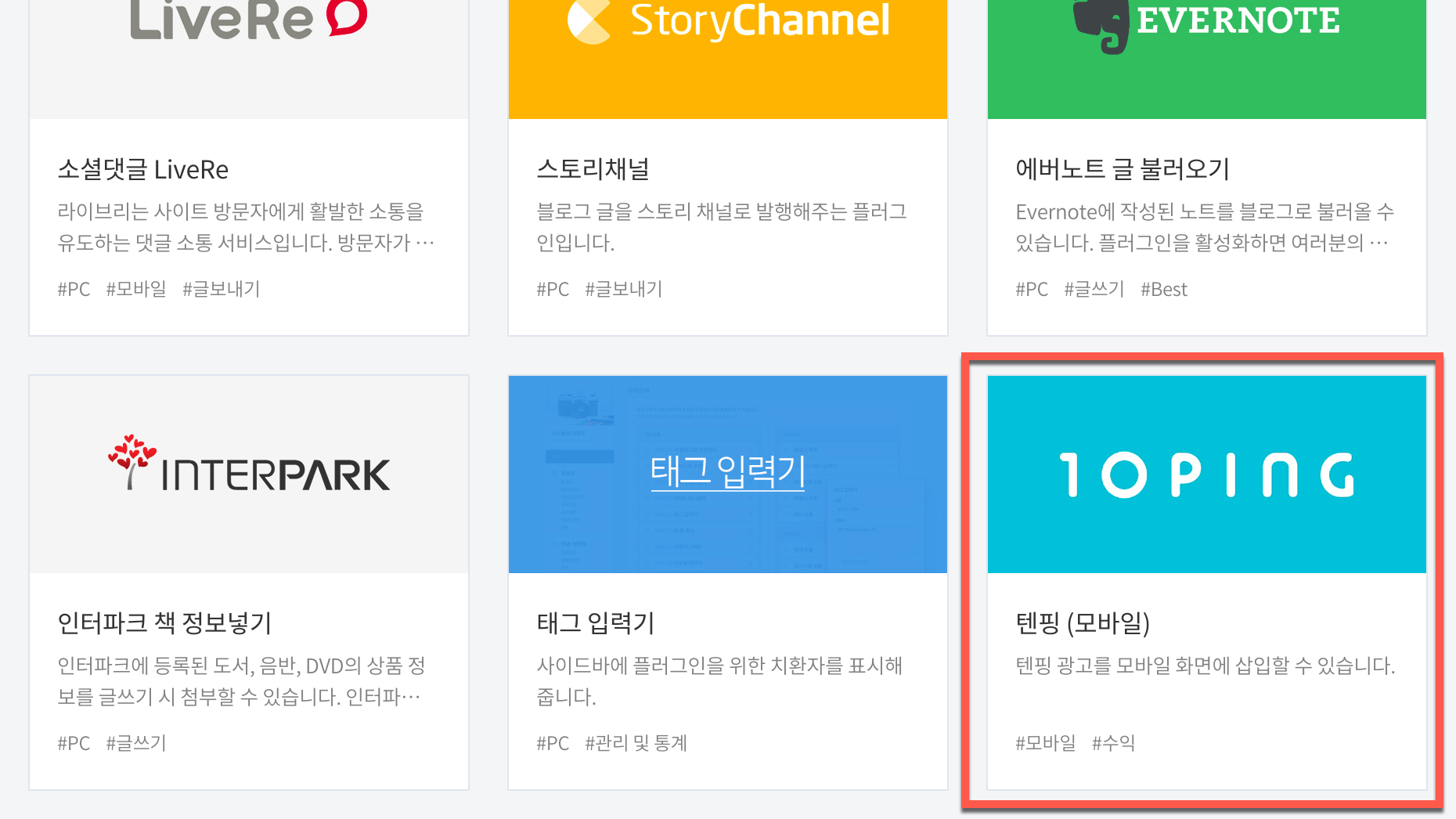Click the Interpark logo banner
The height and width of the screenshot is (819, 1456).
tap(249, 474)
